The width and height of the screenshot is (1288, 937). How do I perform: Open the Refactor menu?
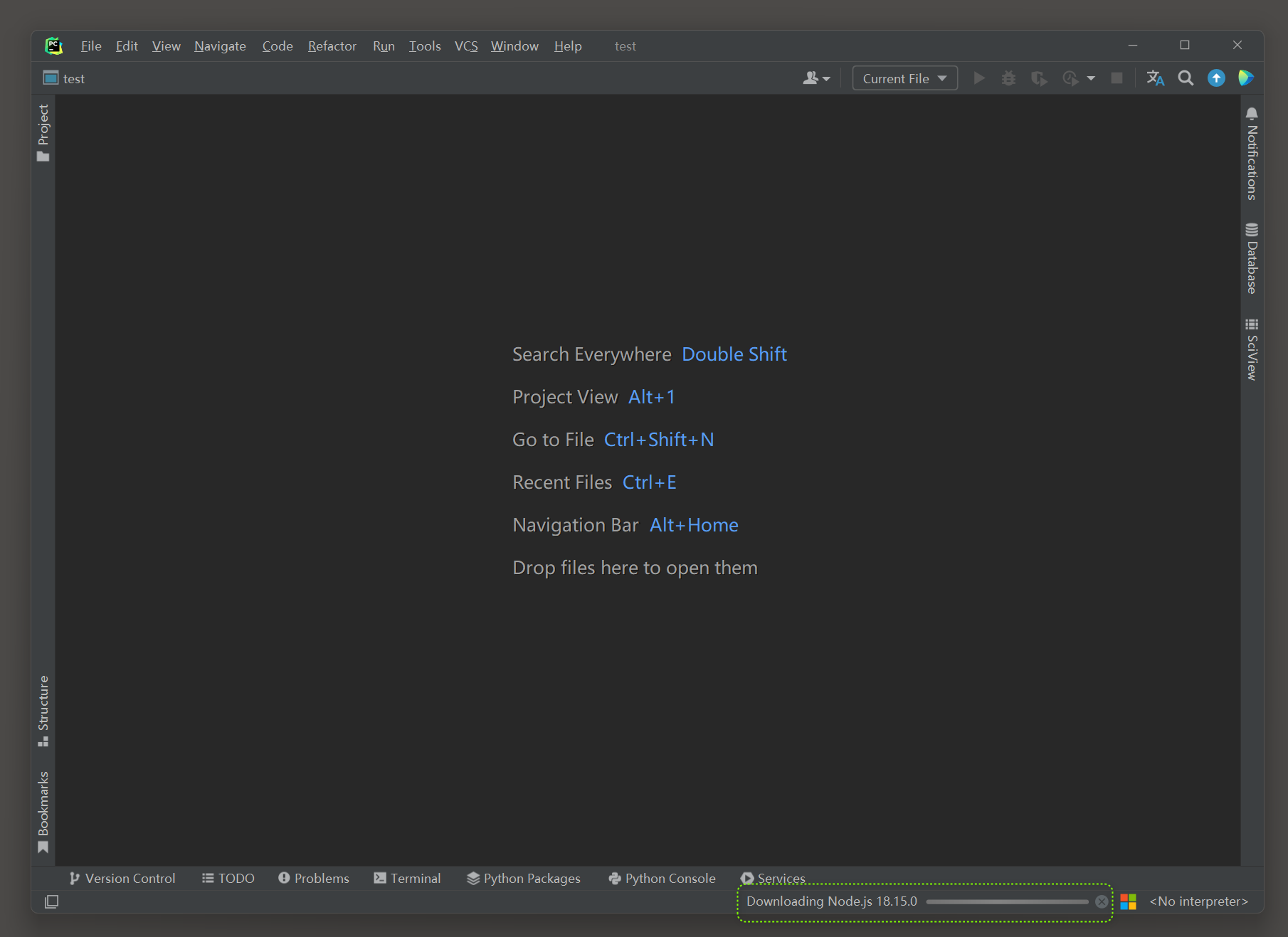(332, 46)
